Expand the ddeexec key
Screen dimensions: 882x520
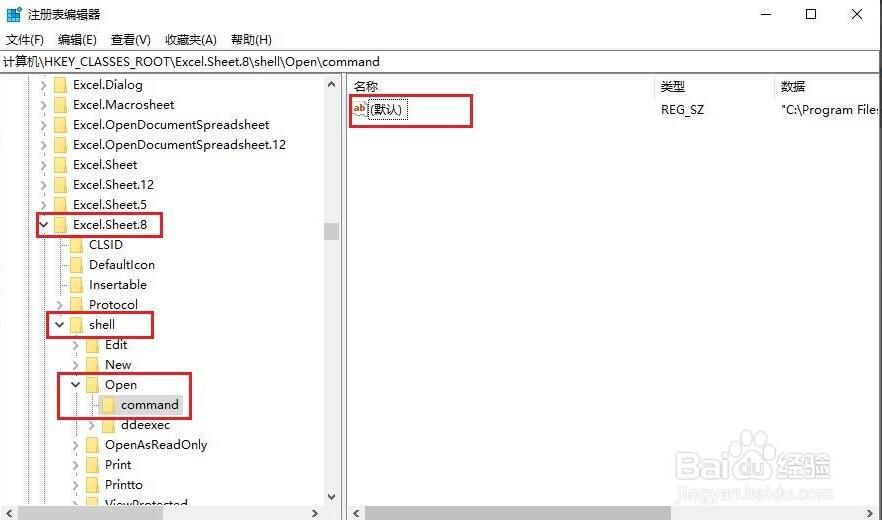click(92, 425)
